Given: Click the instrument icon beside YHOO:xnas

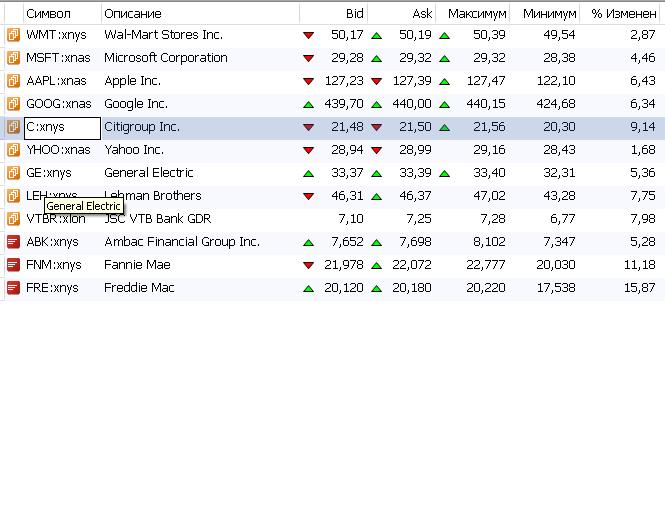Looking at the screenshot, I should pyautogui.click(x=13, y=150).
